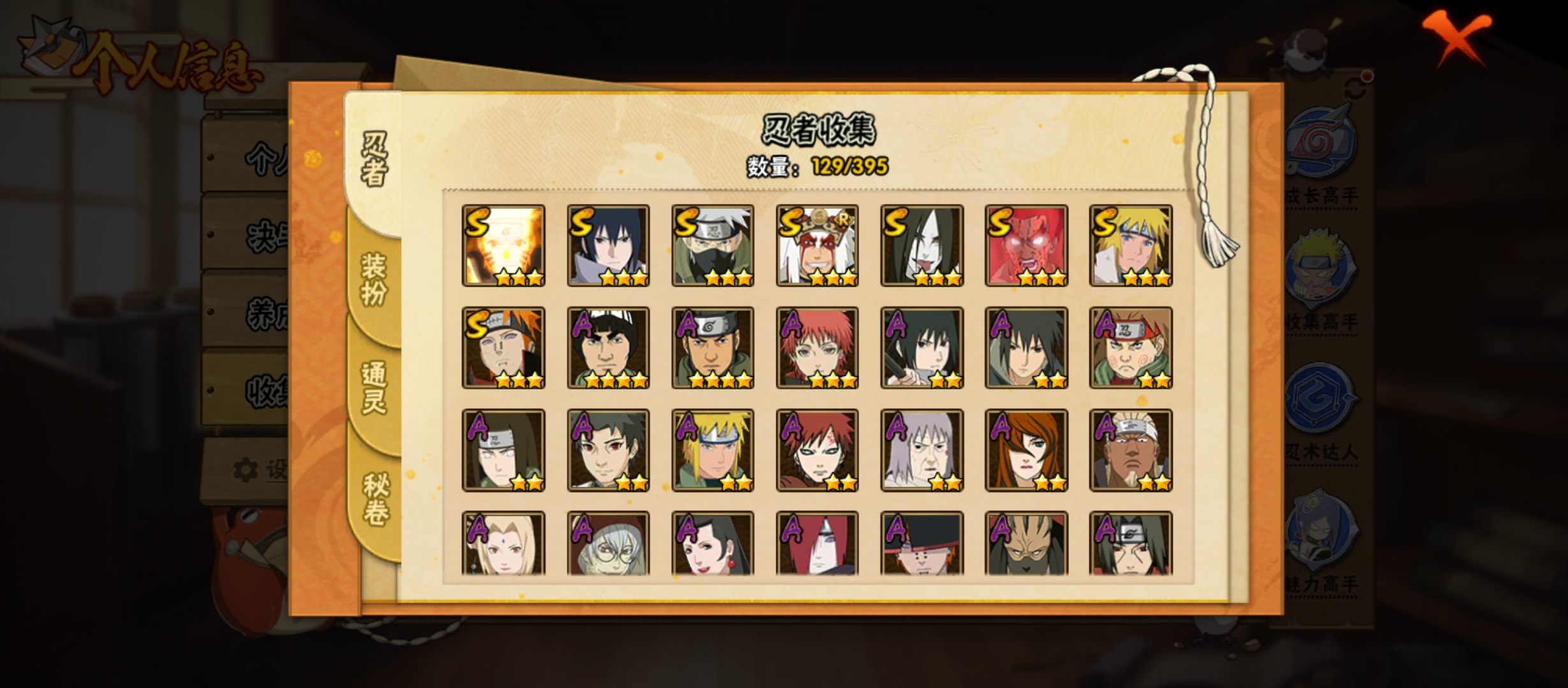Open the masked Kakashi S-rank ninja card
The width and height of the screenshot is (1568, 688).
tap(712, 245)
